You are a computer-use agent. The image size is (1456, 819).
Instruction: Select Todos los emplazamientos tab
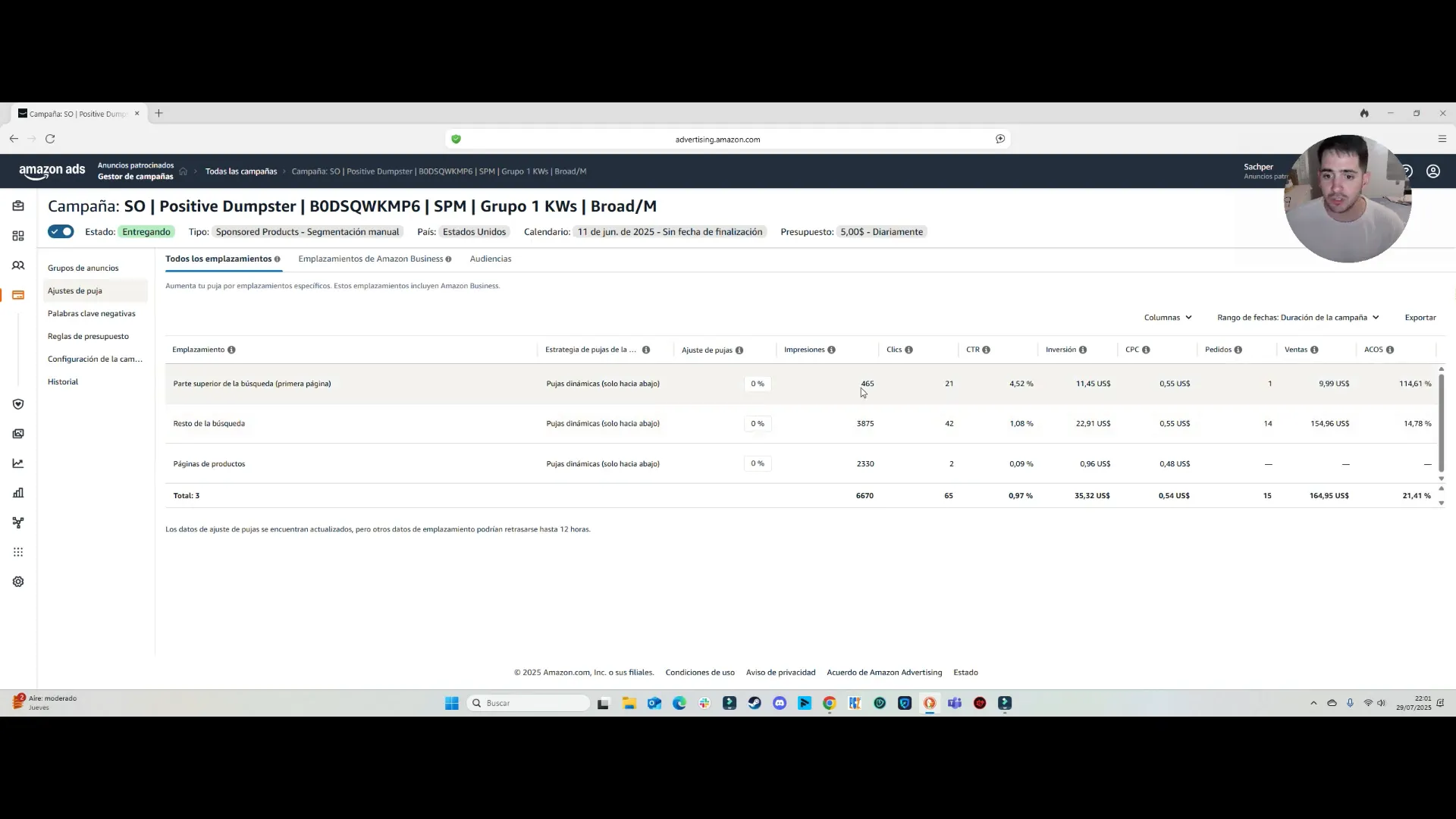(223, 259)
